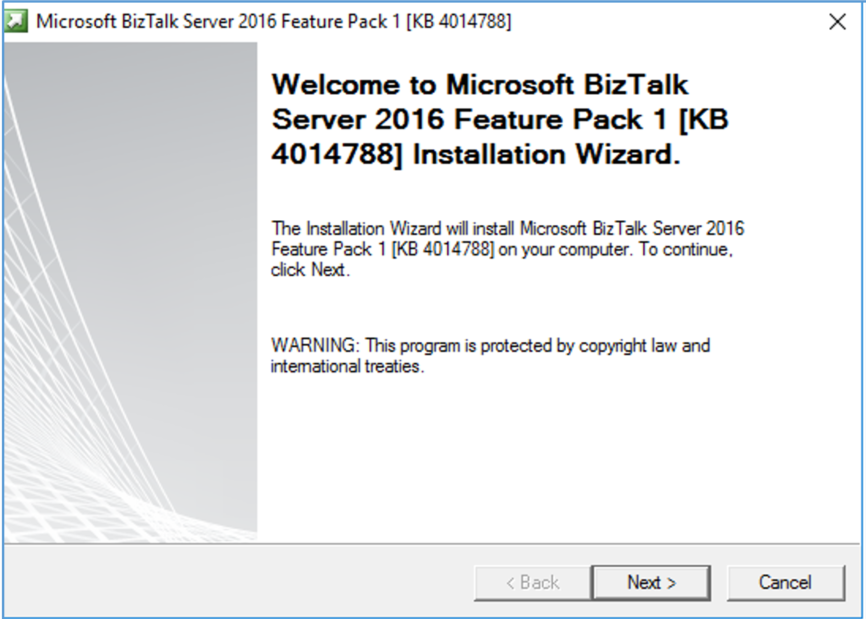Click the greyed-out Back button

point(532,582)
